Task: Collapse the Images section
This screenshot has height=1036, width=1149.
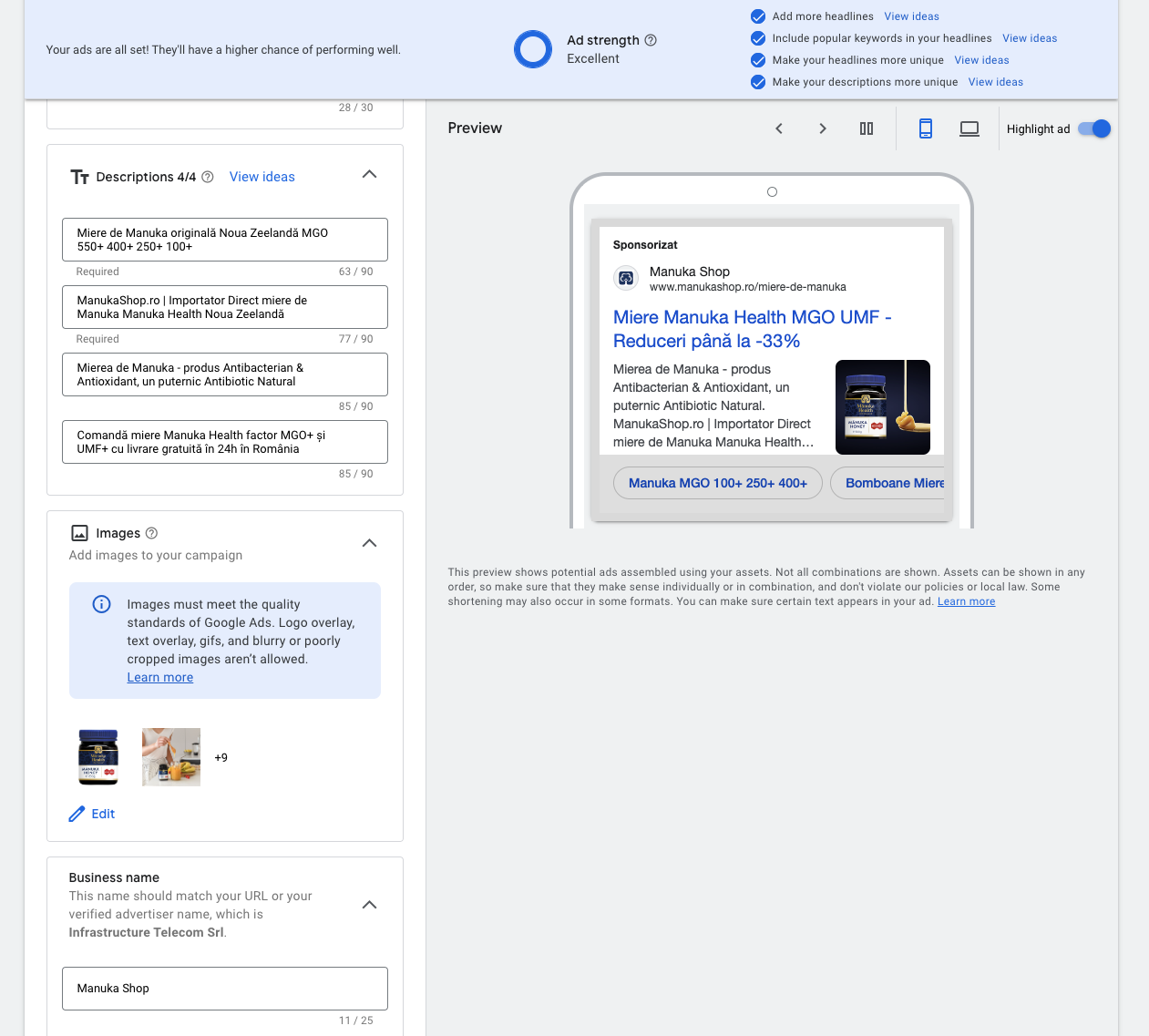Action: pyautogui.click(x=369, y=543)
